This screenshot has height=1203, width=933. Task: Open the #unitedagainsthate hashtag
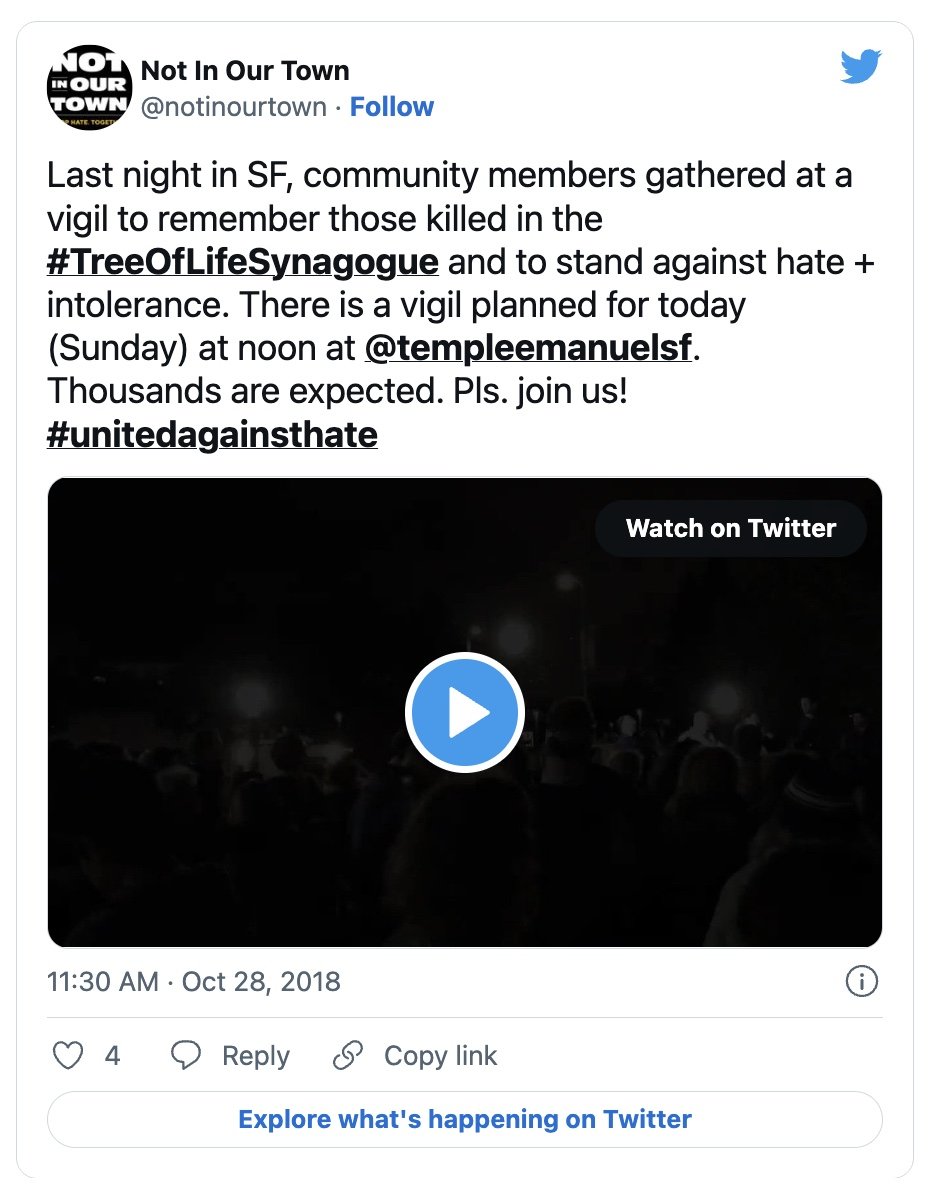212,434
